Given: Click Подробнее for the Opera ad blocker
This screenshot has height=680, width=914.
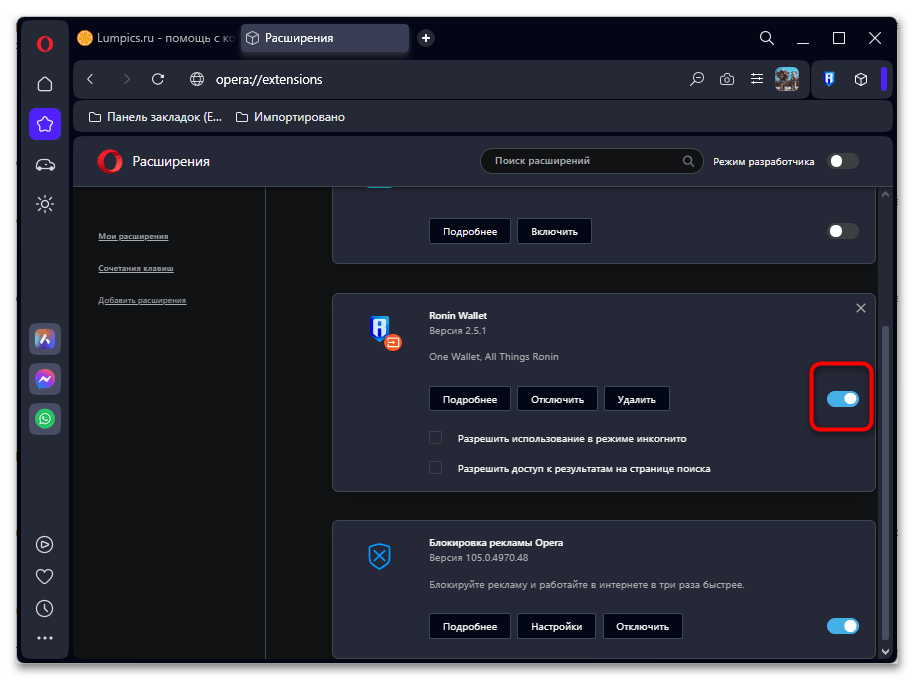Looking at the screenshot, I should point(470,626).
